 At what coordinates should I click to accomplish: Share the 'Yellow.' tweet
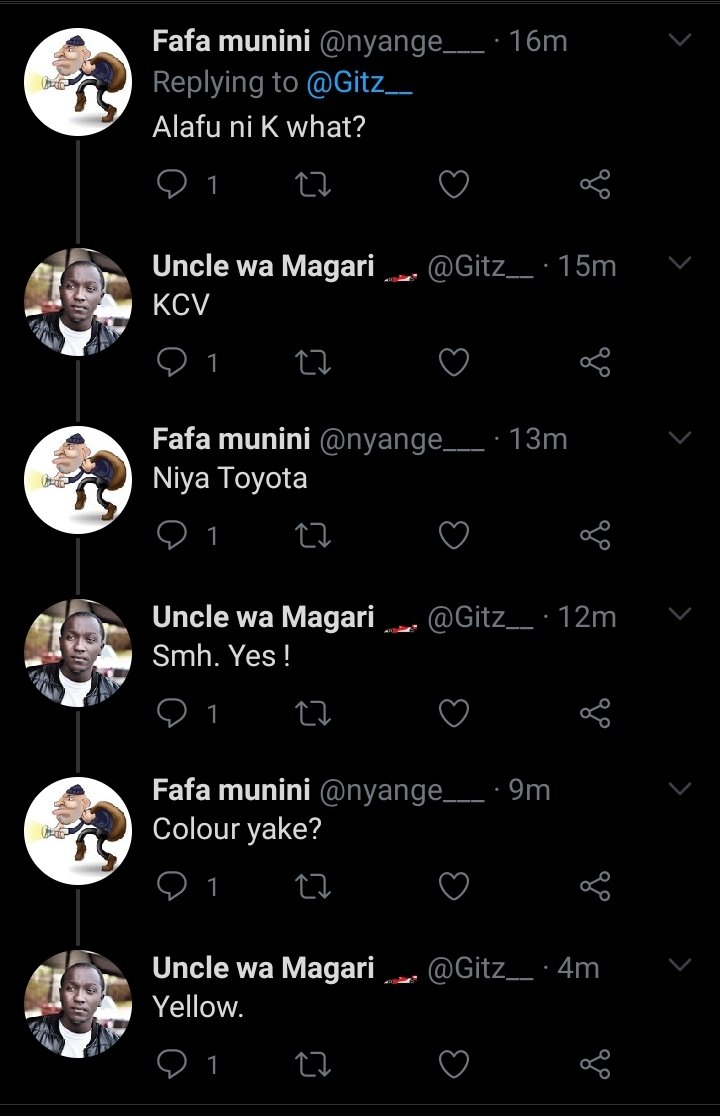(595, 1064)
